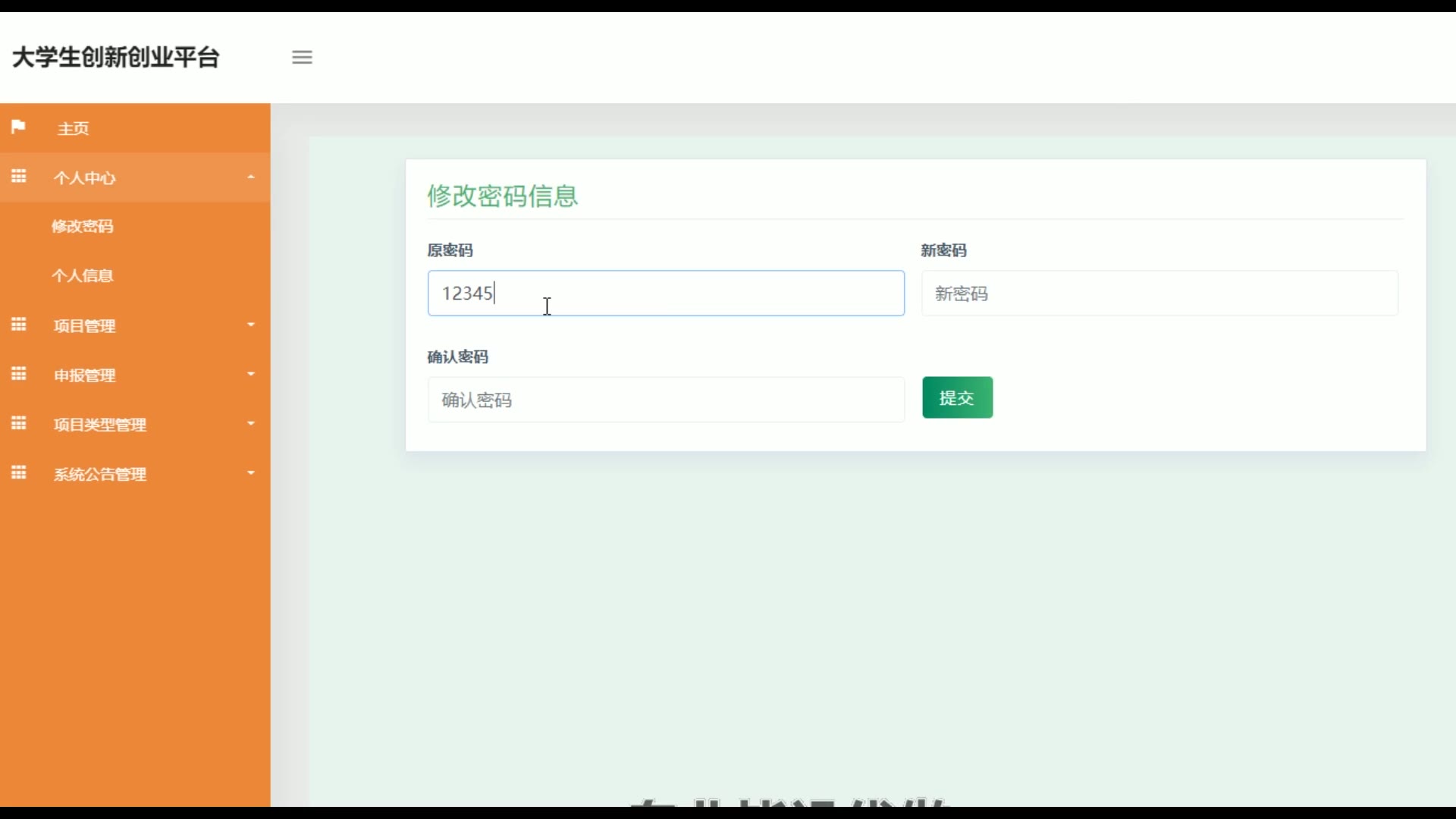The image size is (1456, 819).
Task: Open the 修改密码 submenu item
Action: (82, 226)
